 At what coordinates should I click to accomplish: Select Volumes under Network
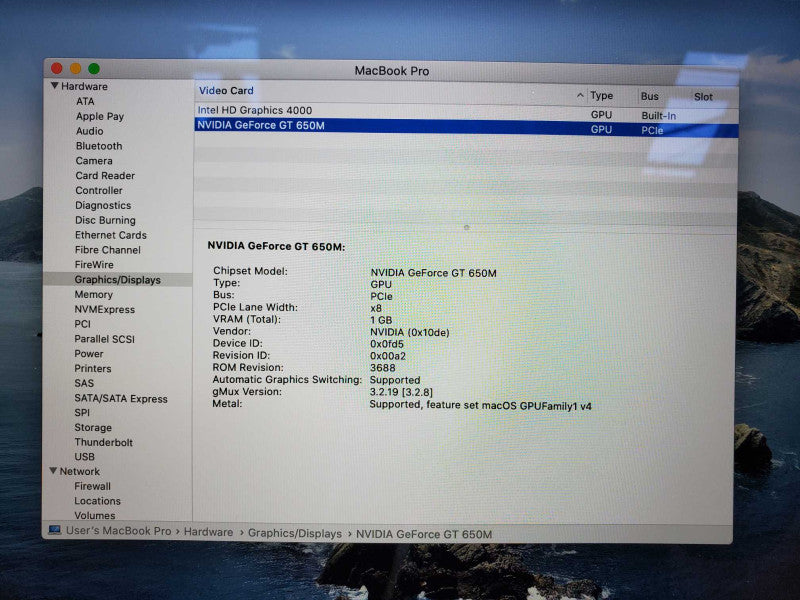[x=94, y=515]
